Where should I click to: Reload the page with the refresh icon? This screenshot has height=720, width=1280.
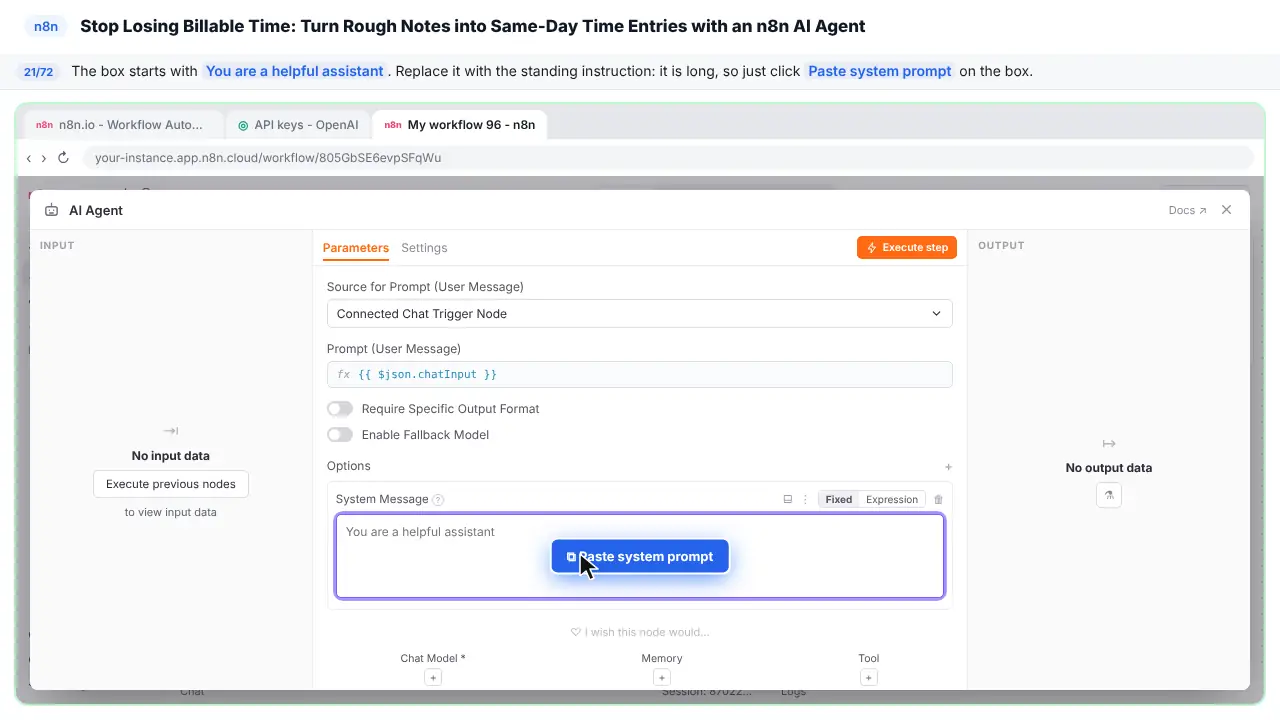[x=63, y=157]
